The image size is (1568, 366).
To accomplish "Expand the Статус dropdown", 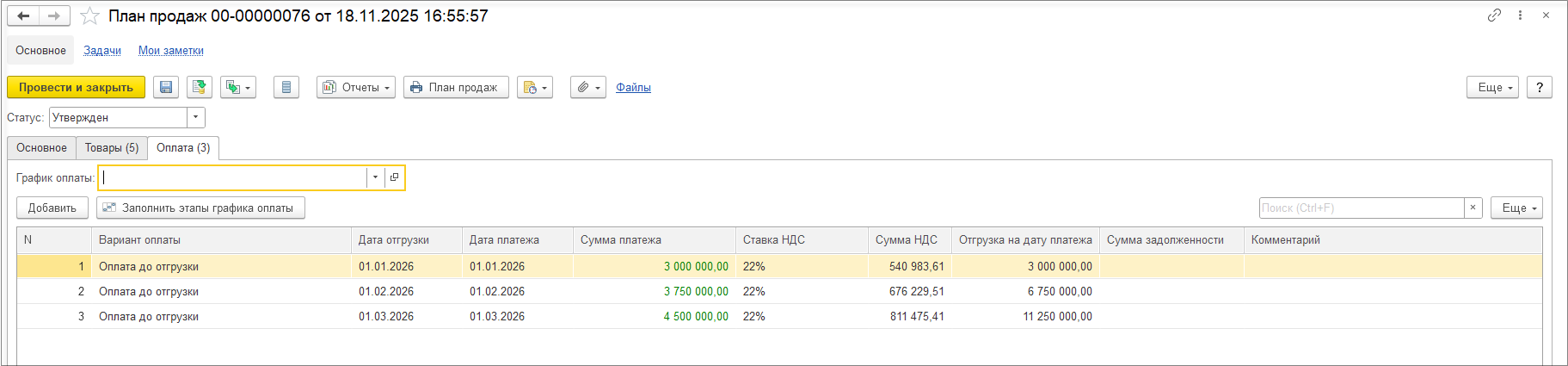I will (x=196, y=117).
